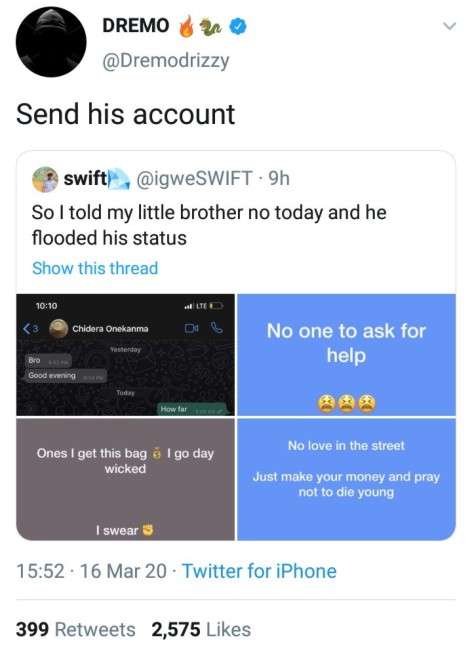Screen dimensions: 472x648
Task: Open the 'Twitter for iPhone' source link
Action: pyautogui.click(x=259, y=571)
